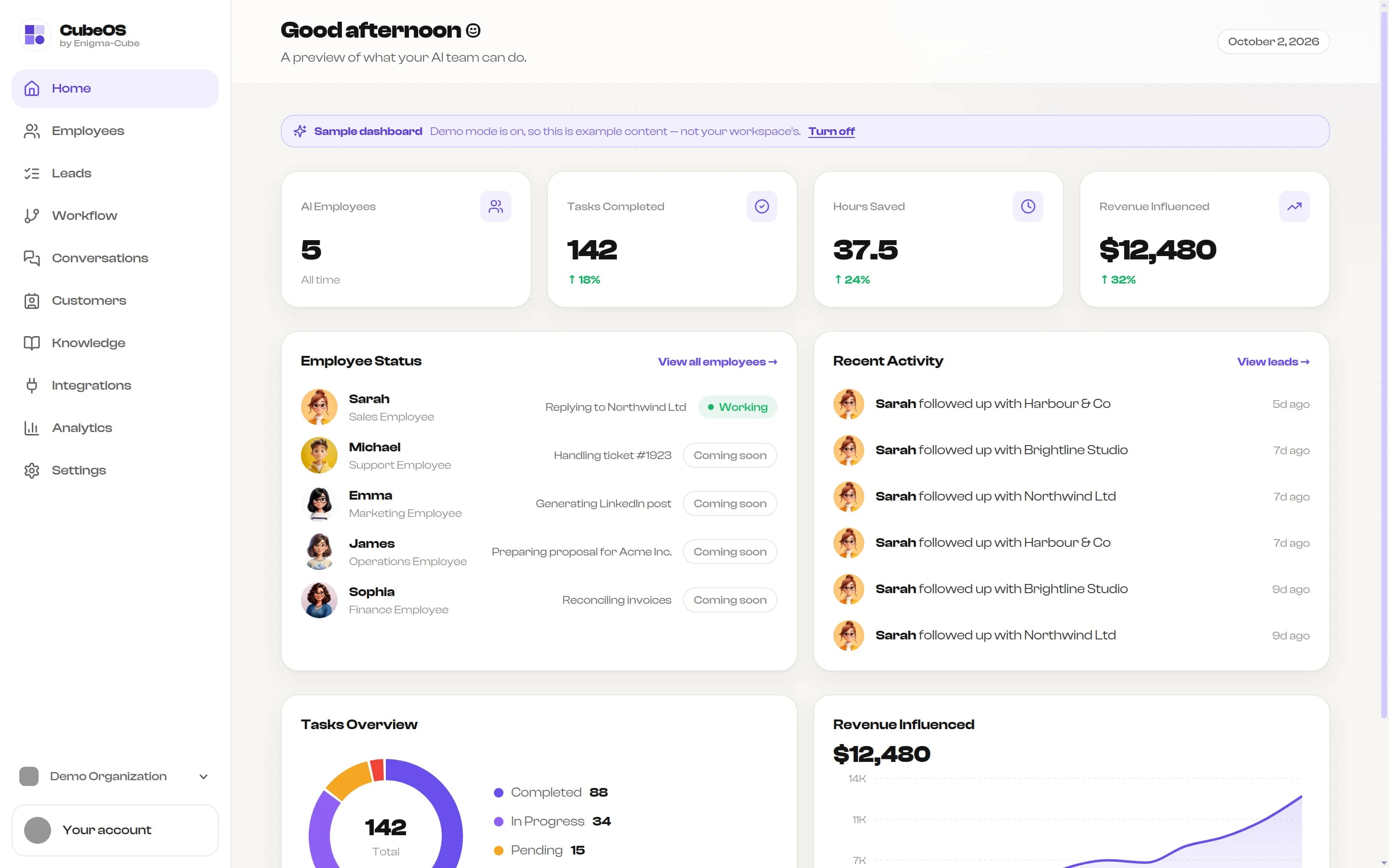The height and width of the screenshot is (868, 1389).
Task: Click the 'Handling ticket #1923' text
Action: [x=613, y=455]
